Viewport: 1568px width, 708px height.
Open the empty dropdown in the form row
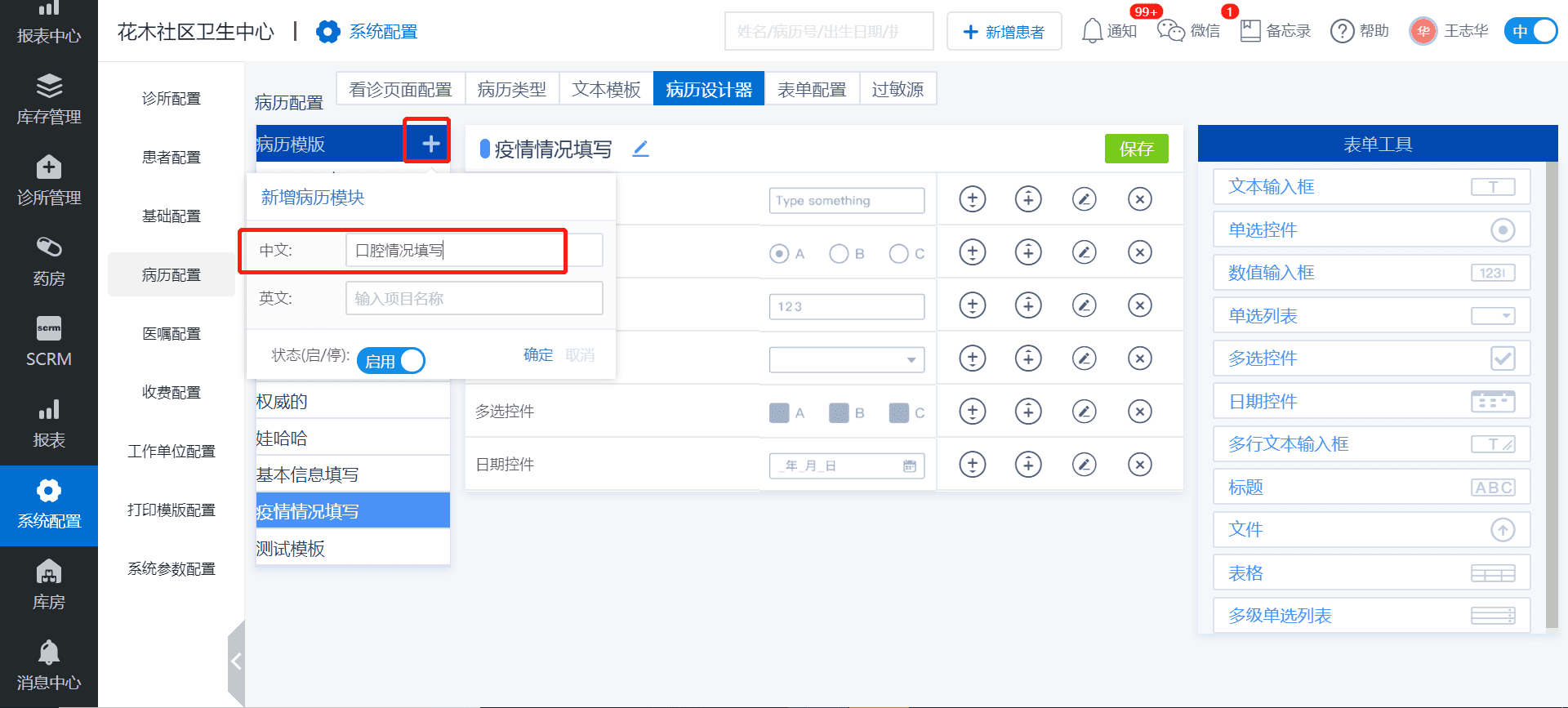pyautogui.click(x=846, y=359)
